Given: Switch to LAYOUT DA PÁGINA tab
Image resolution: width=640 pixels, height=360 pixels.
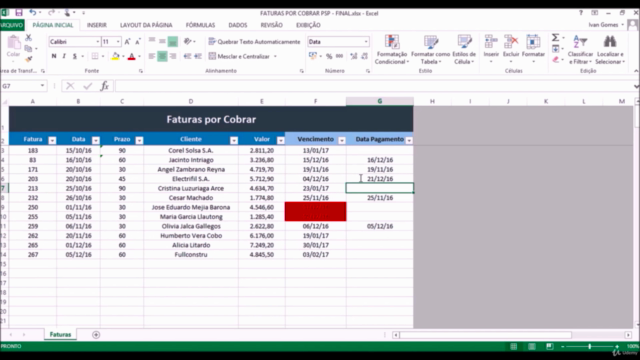Looking at the screenshot, I should click(146, 25).
